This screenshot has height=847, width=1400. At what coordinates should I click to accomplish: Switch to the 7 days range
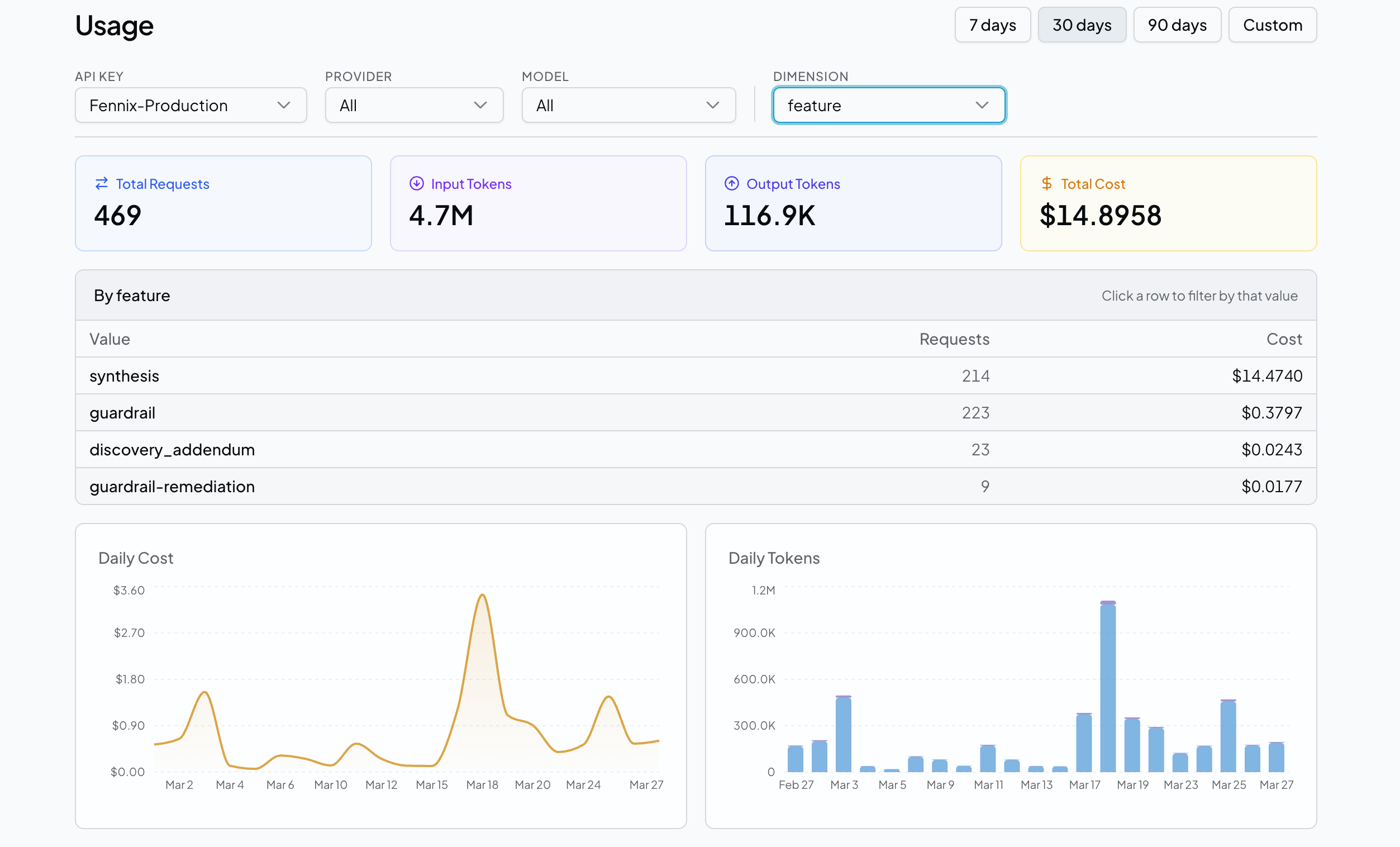[992, 25]
